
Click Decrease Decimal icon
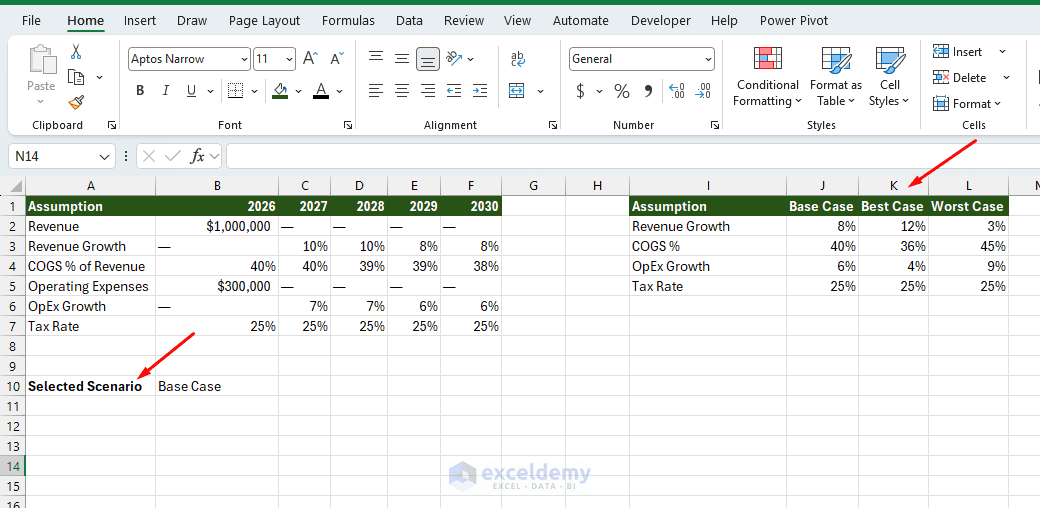[x=703, y=91]
